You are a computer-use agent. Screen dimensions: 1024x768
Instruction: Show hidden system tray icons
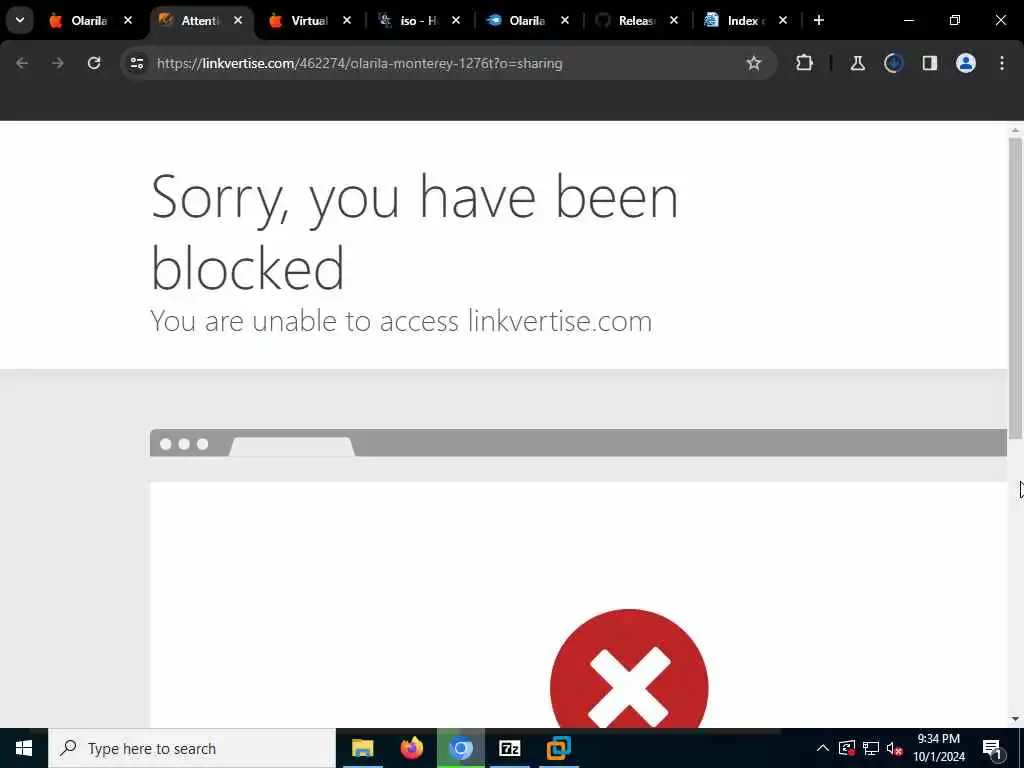(x=823, y=748)
